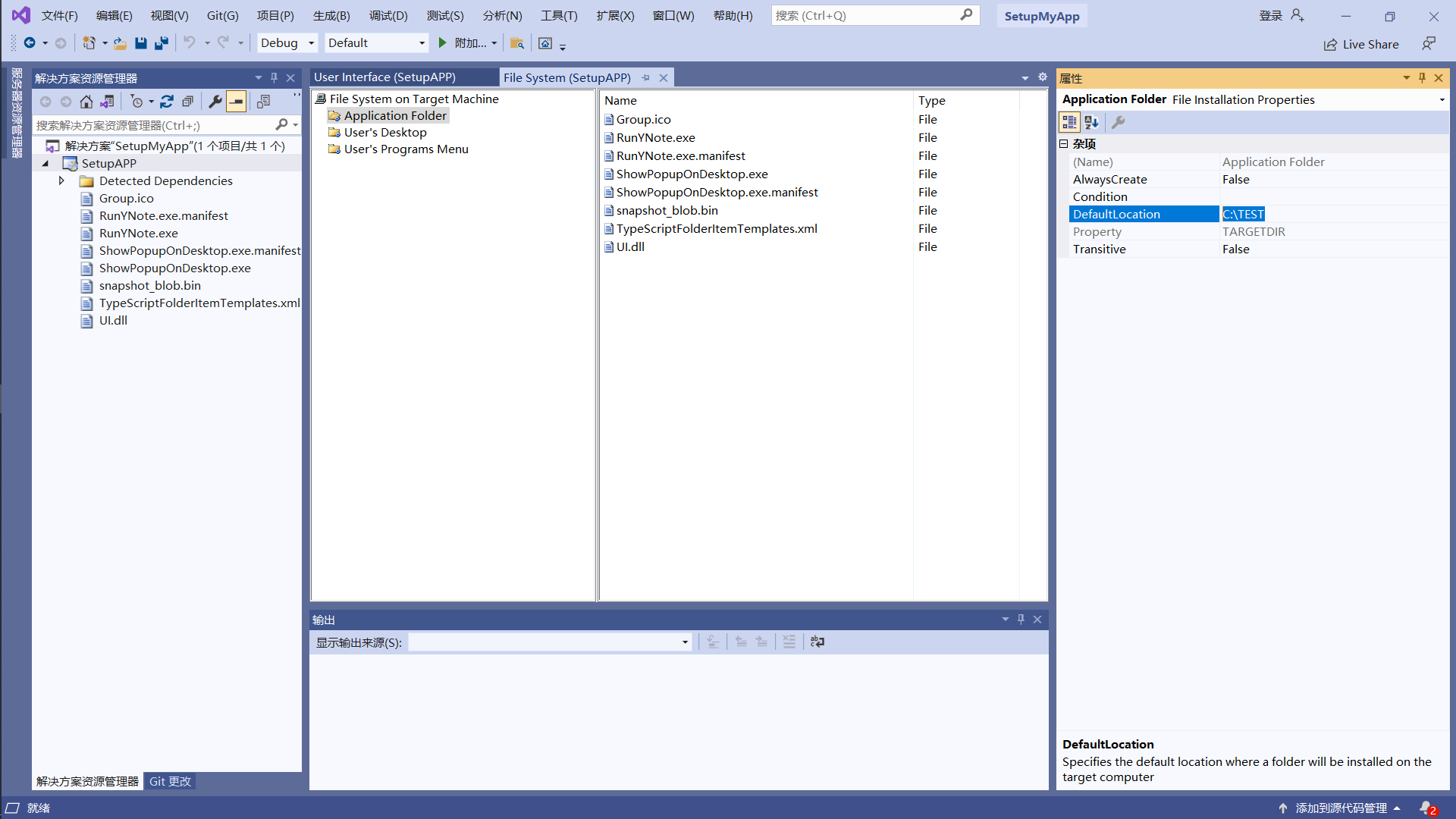The image size is (1456, 819).
Task: Pin the Solution Explorer panel
Action: pyautogui.click(x=274, y=78)
